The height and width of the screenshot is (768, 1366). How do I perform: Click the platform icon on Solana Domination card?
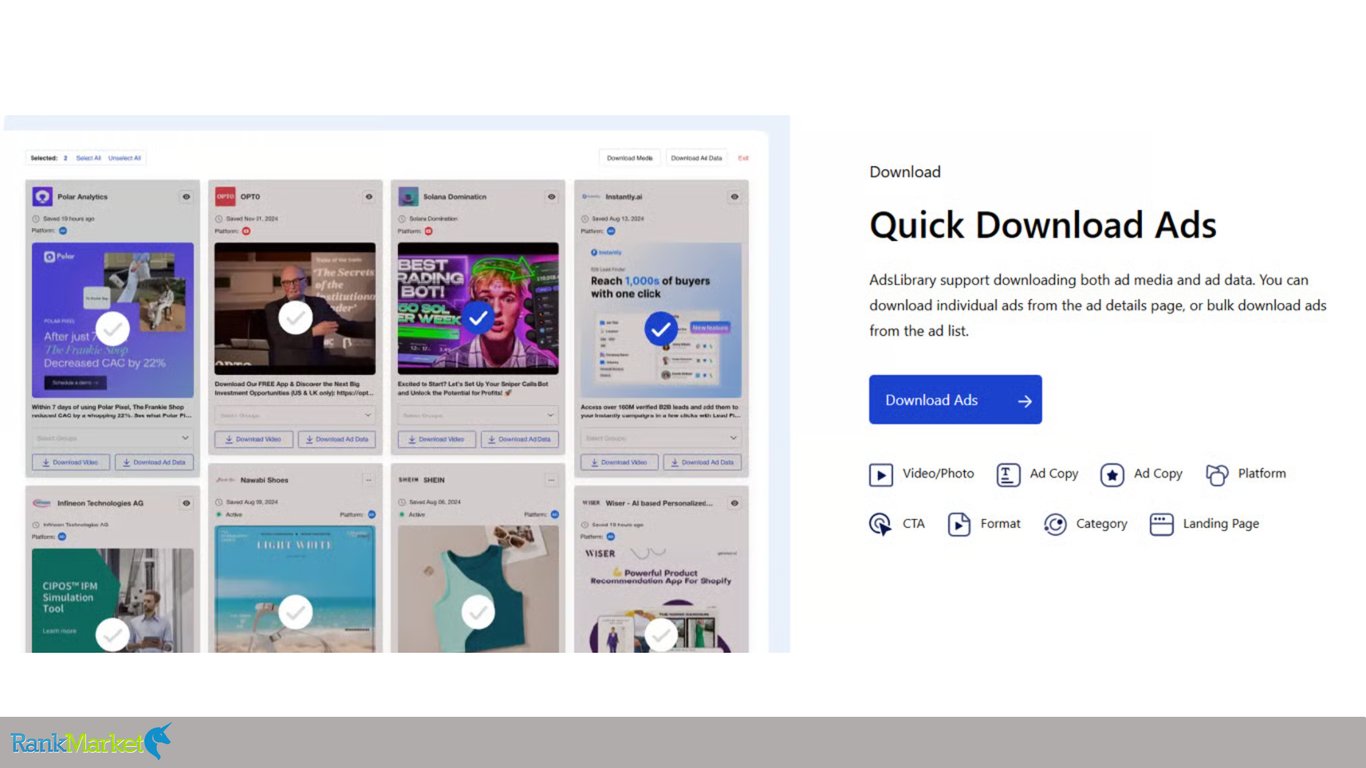point(429,231)
